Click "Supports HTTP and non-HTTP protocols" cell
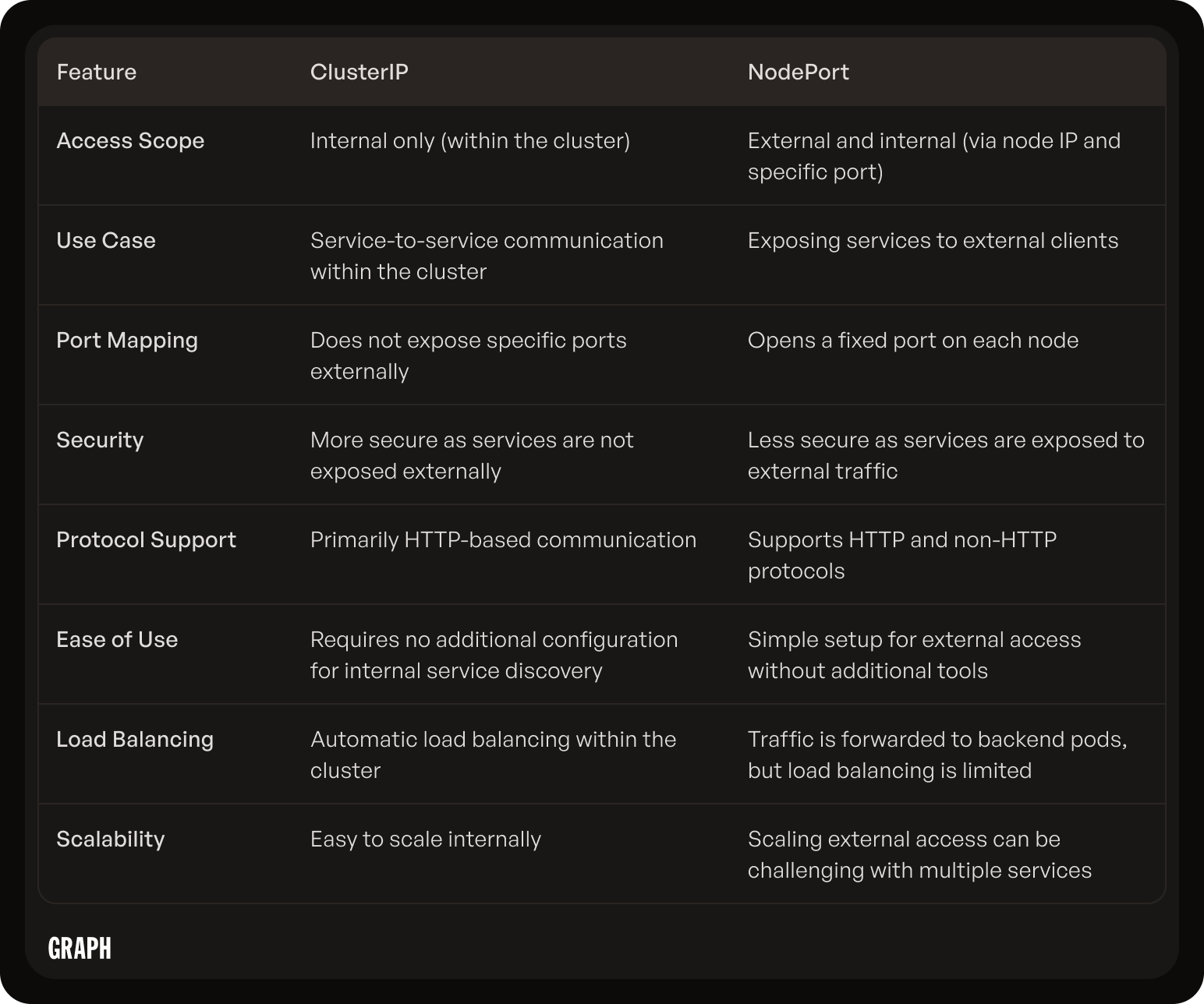Viewport: 1204px width, 1004px height. click(902, 555)
